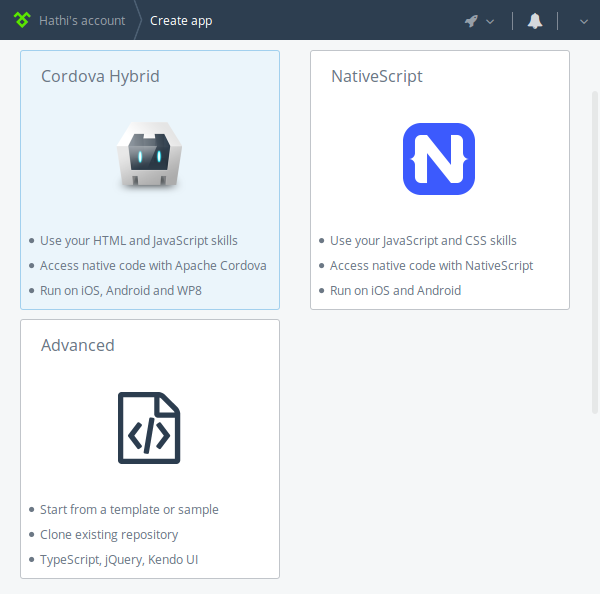Click 'Run on iOS, Android and WP8'
Viewport: 600px width, 594px height.
(121, 290)
